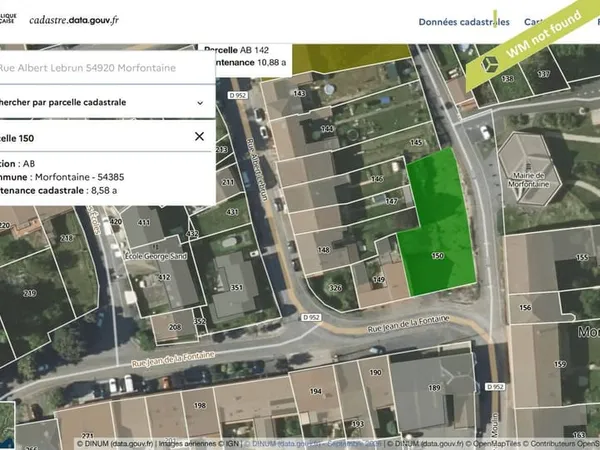Click the Rue Jean de la Fontaine label near D 952
The width and height of the screenshot is (600, 450).
coord(408,324)
